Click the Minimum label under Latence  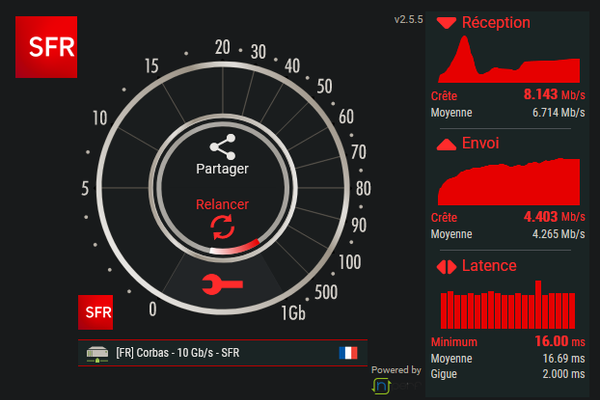[x=454, y=342]
